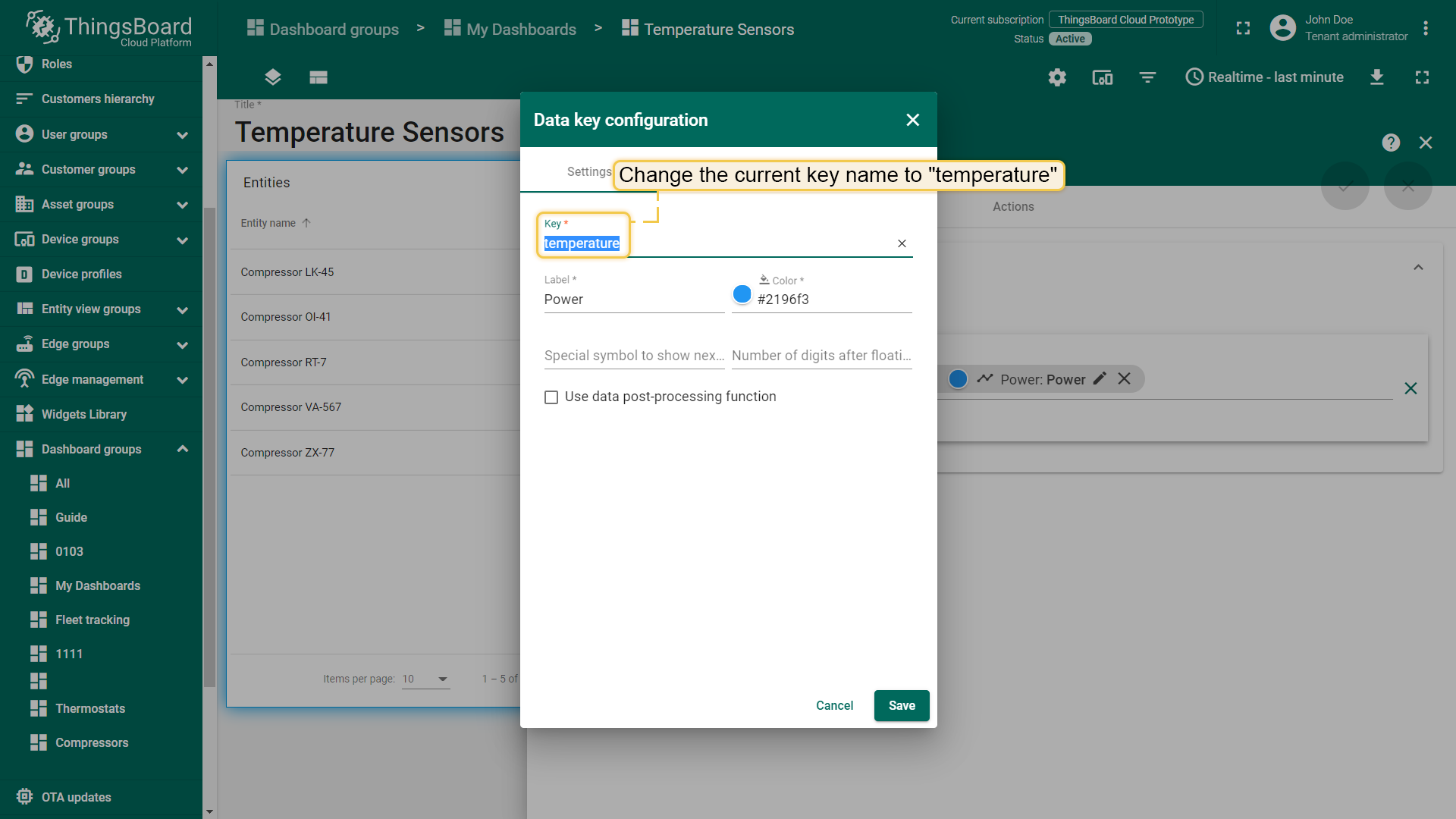Enable Use data post-processing function checkbox
This screenshot has height=819, width=1456.
click(551, 397)
